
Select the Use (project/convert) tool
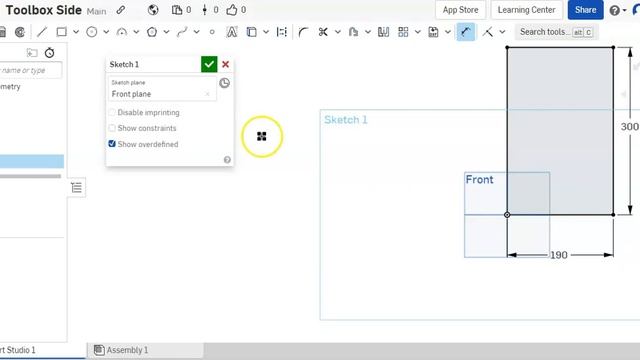tap(252, 32)
